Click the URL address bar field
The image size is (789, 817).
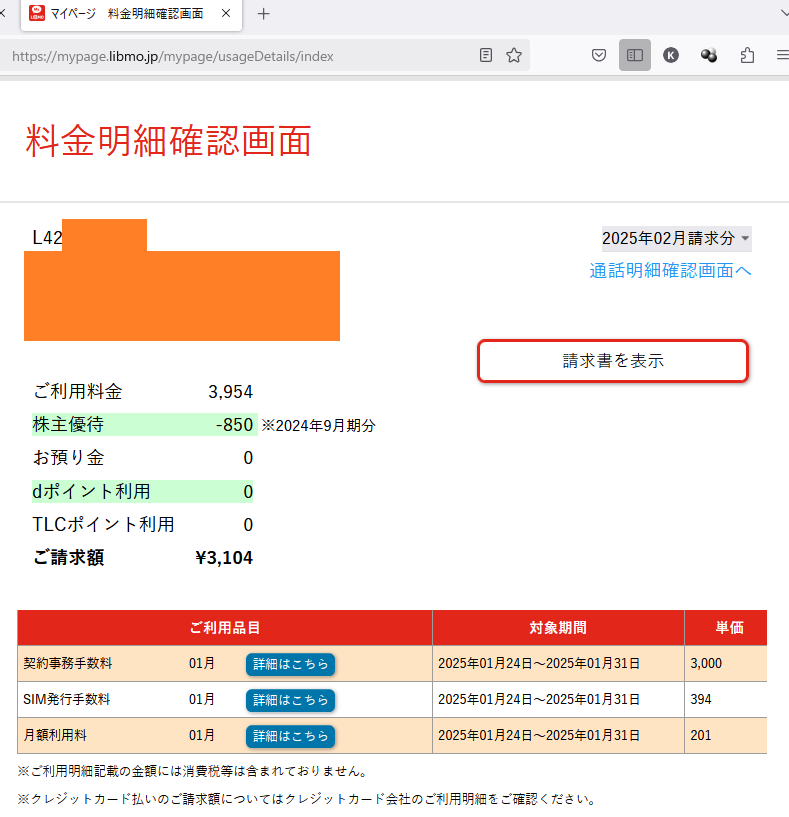click(x=240, y=56)
